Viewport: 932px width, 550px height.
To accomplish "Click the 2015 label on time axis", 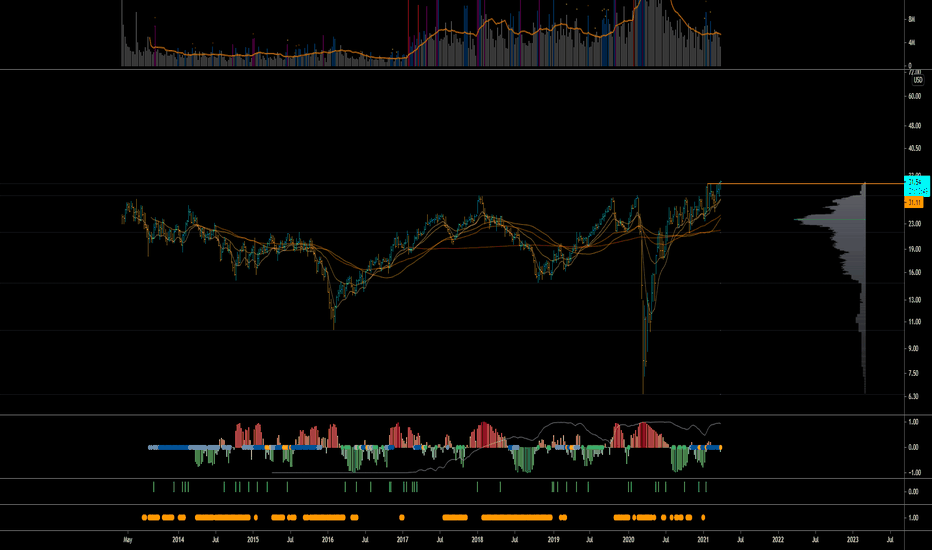I will (253, 540).
